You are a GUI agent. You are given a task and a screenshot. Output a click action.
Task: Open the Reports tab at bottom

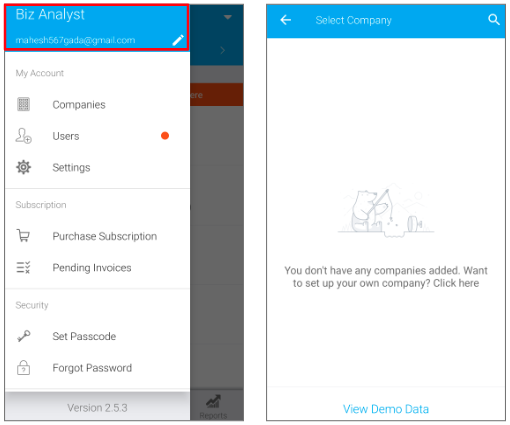point(213,406)
